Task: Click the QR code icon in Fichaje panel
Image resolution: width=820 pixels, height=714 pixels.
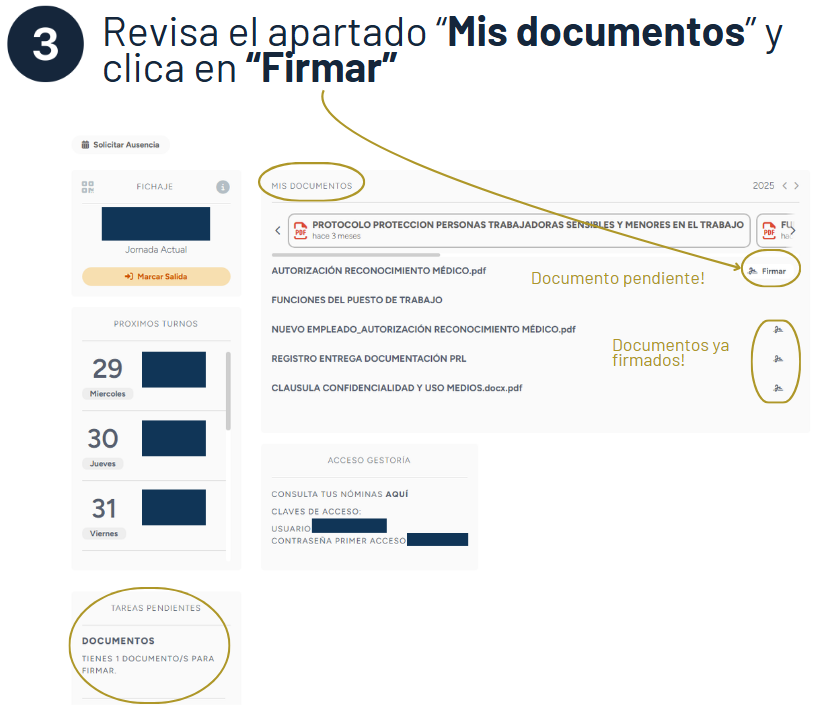Action: [x=88, y=187]
